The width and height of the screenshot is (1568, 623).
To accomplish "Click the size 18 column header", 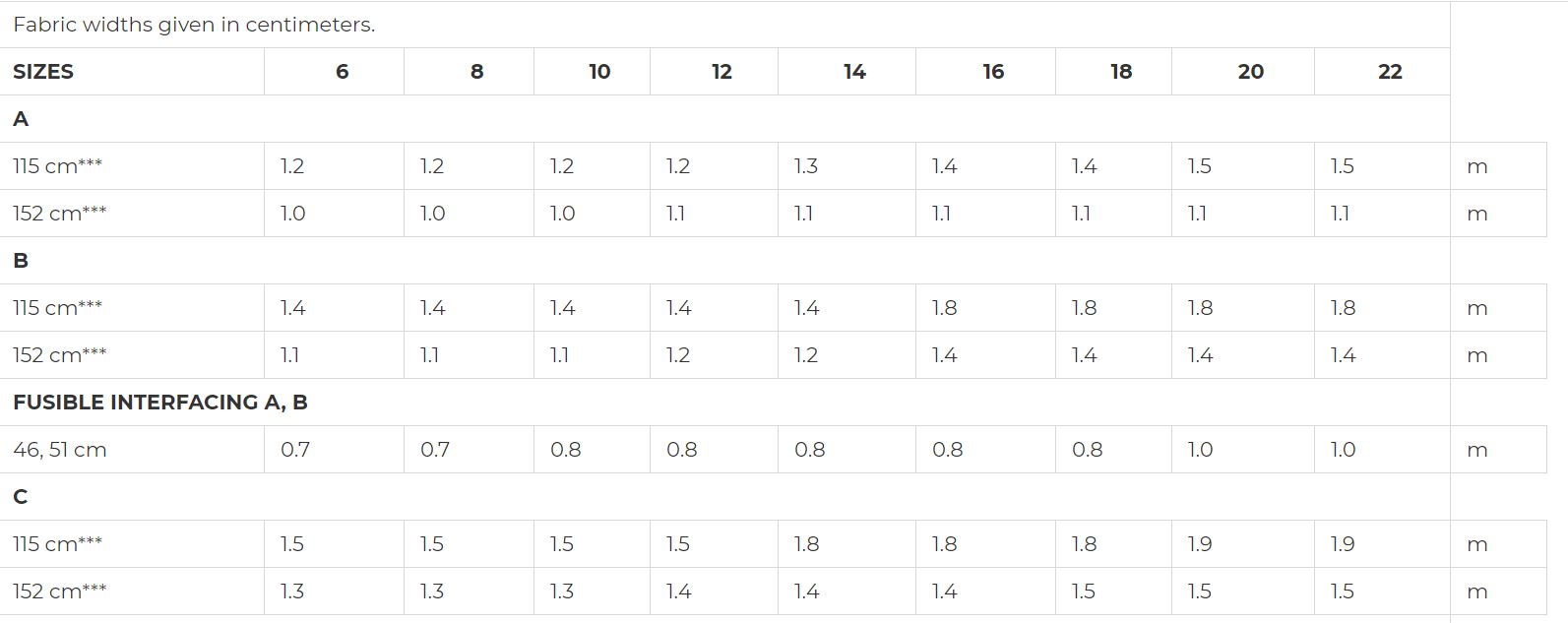I will coord(1114,72).
